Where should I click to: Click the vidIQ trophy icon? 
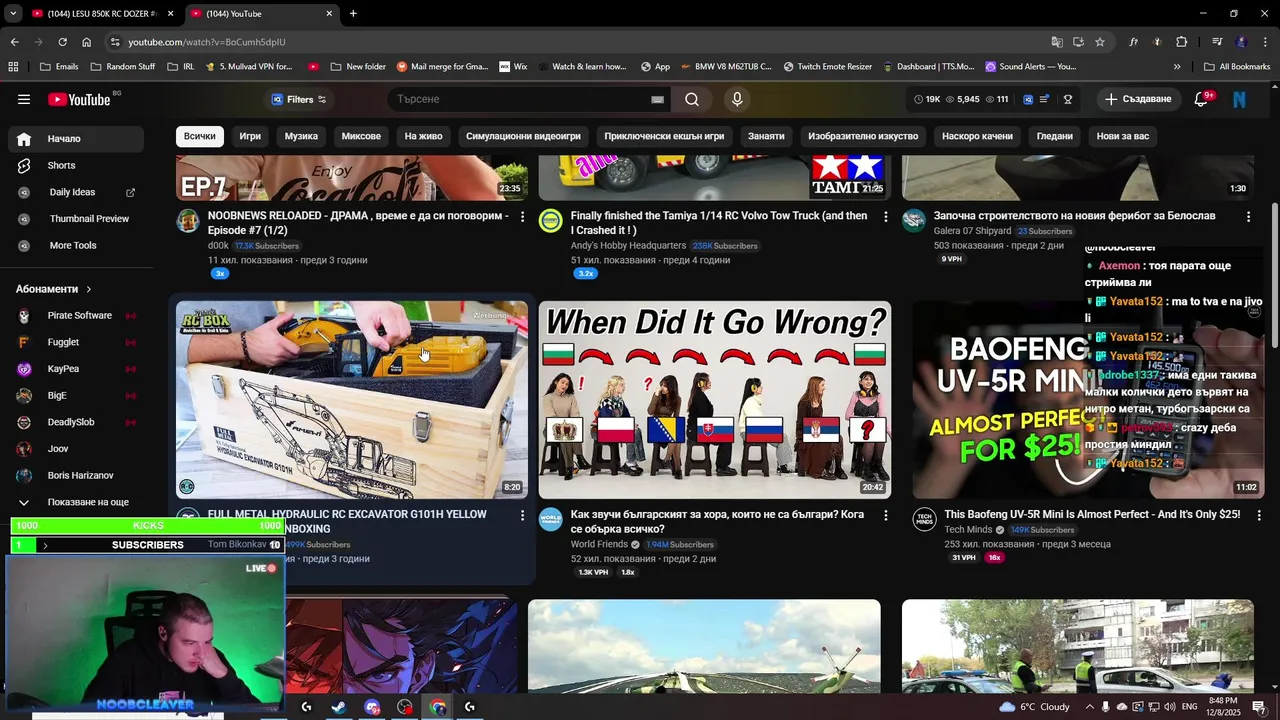[x=1068, y=99]
